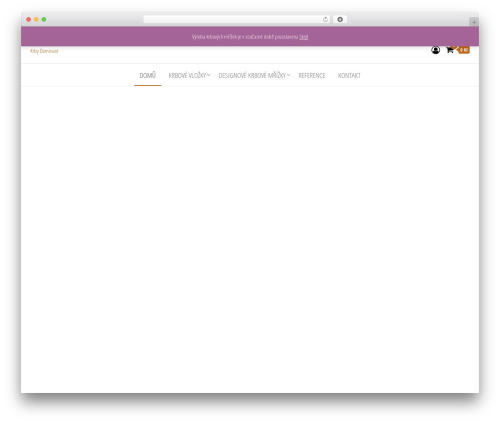Go to the DOMŮ menu item
Image resolution: width=500 pixels, height=423 pixels.
tap(147, 75)
